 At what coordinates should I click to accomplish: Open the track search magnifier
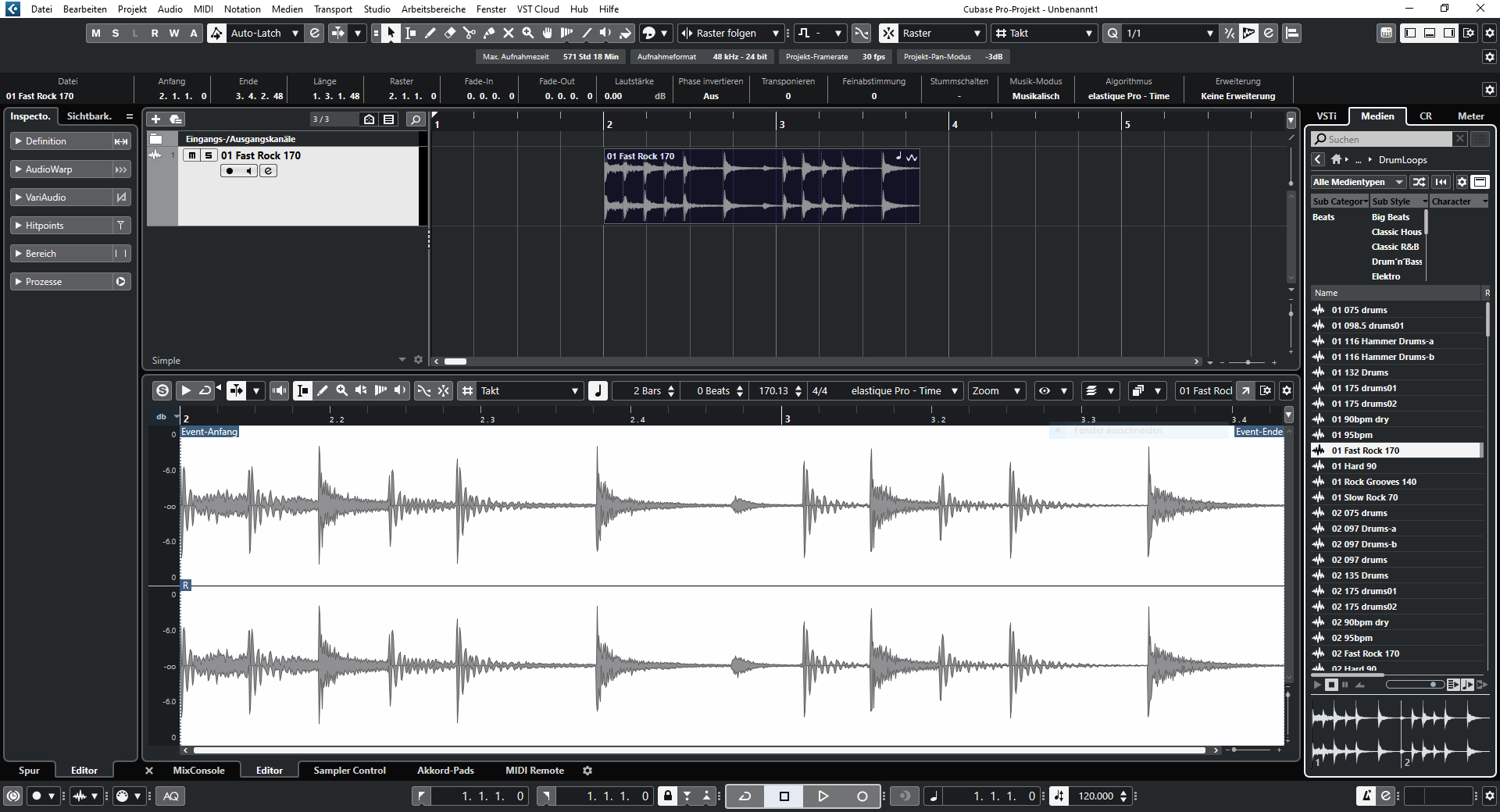pos(416,119)
